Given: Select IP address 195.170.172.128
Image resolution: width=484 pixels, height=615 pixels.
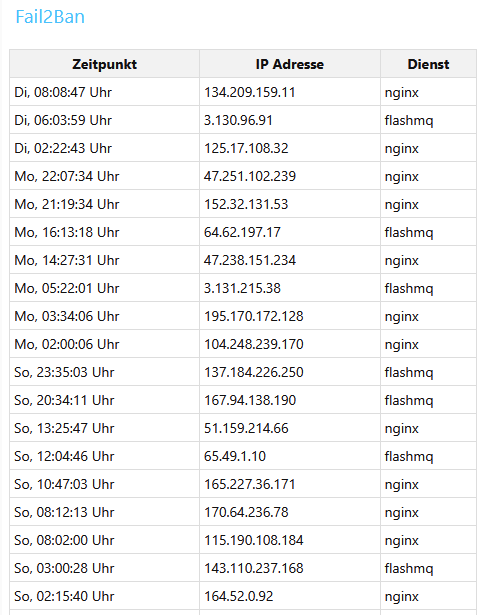Looking at the screenshot, I should tap(253, 316).
